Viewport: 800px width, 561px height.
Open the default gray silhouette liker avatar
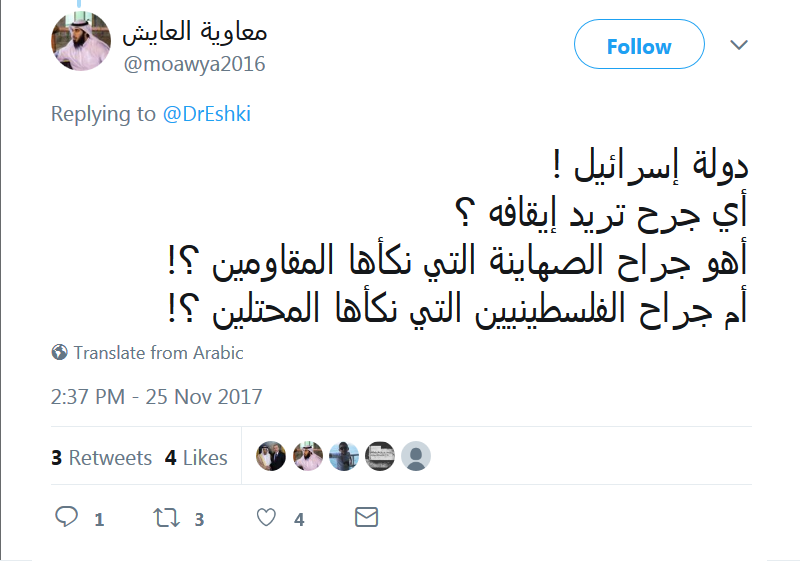coord(416,457)
